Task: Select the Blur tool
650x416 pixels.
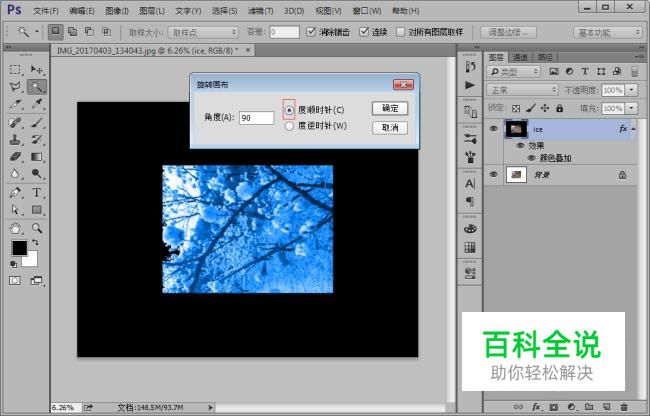Action: pos(15,174)
